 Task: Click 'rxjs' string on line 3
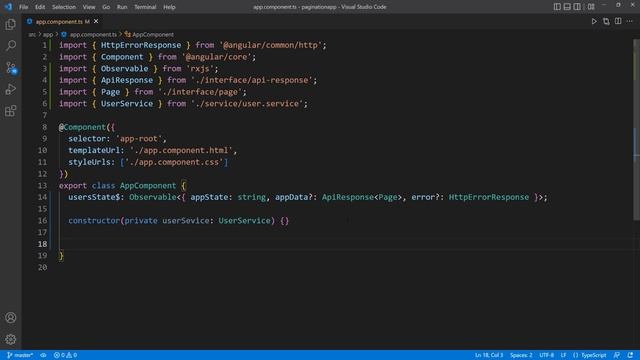[202, 69]
